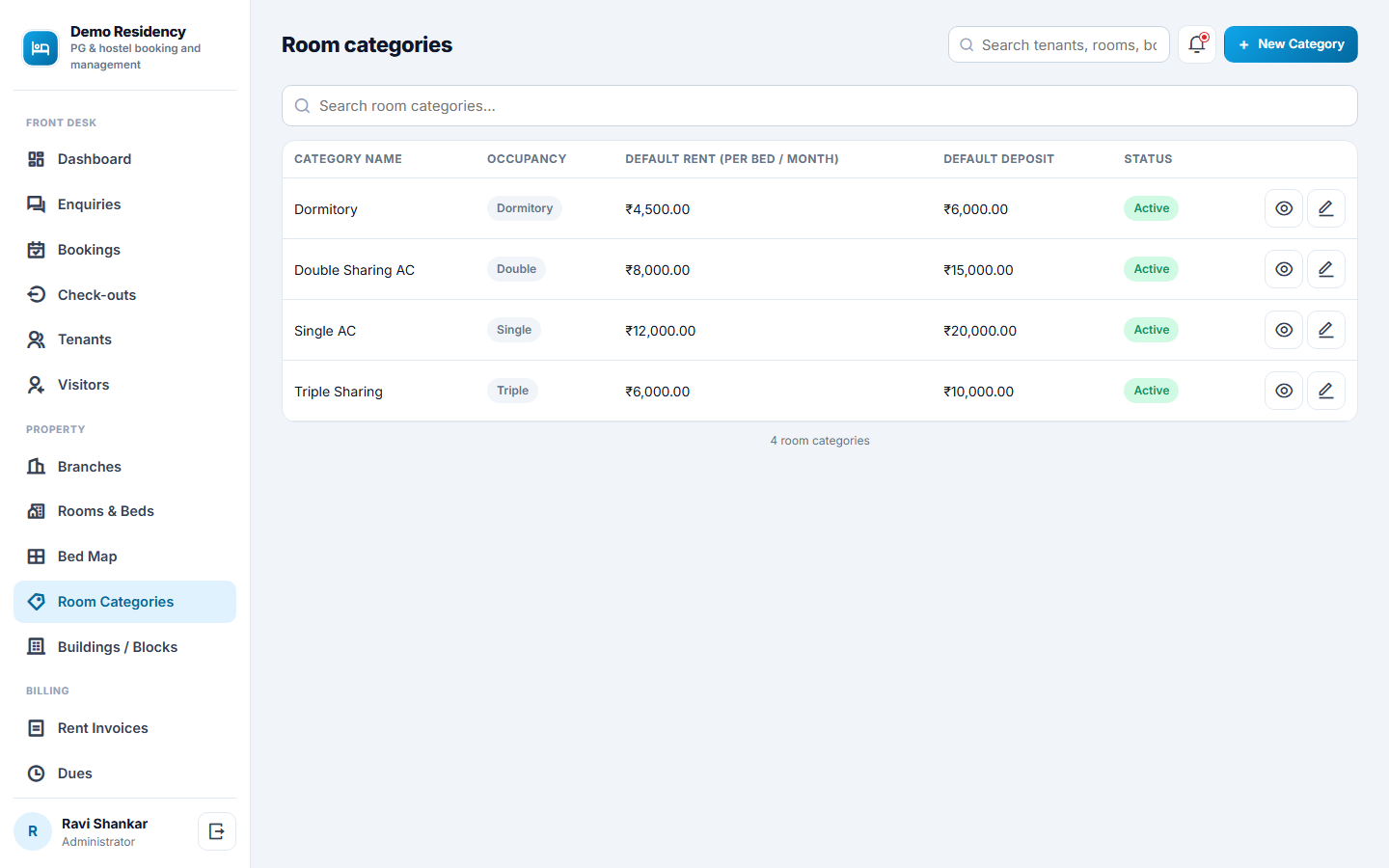
Task: Click the New Category button
Action: click(x=1291, y=44)
